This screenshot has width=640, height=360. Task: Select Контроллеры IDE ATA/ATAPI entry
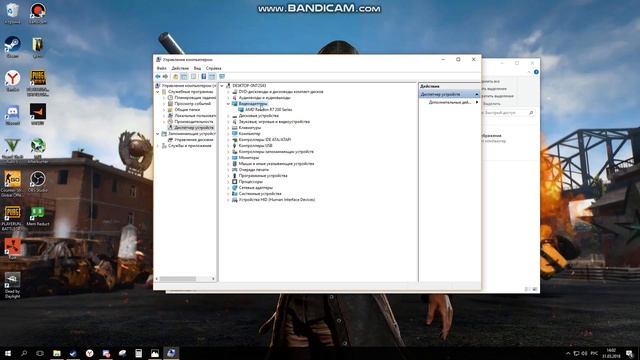point(264,140)
